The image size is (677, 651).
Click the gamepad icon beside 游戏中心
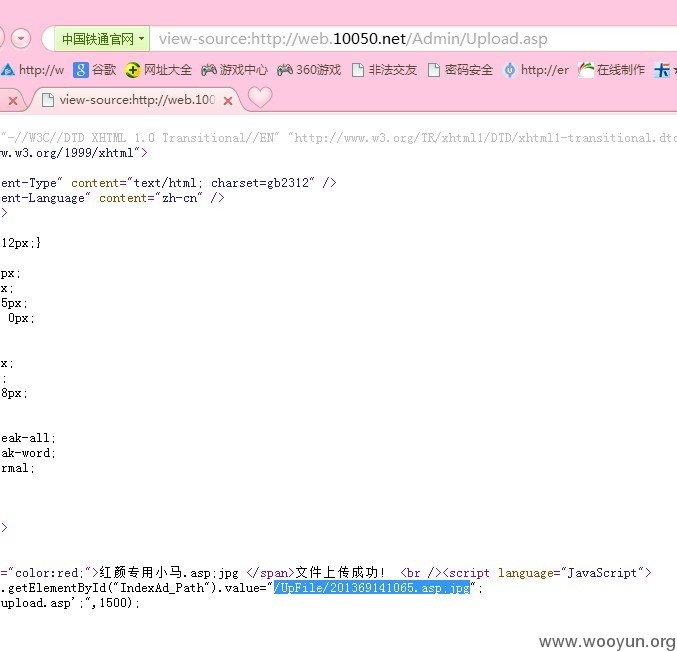click(x=209, y=70)
